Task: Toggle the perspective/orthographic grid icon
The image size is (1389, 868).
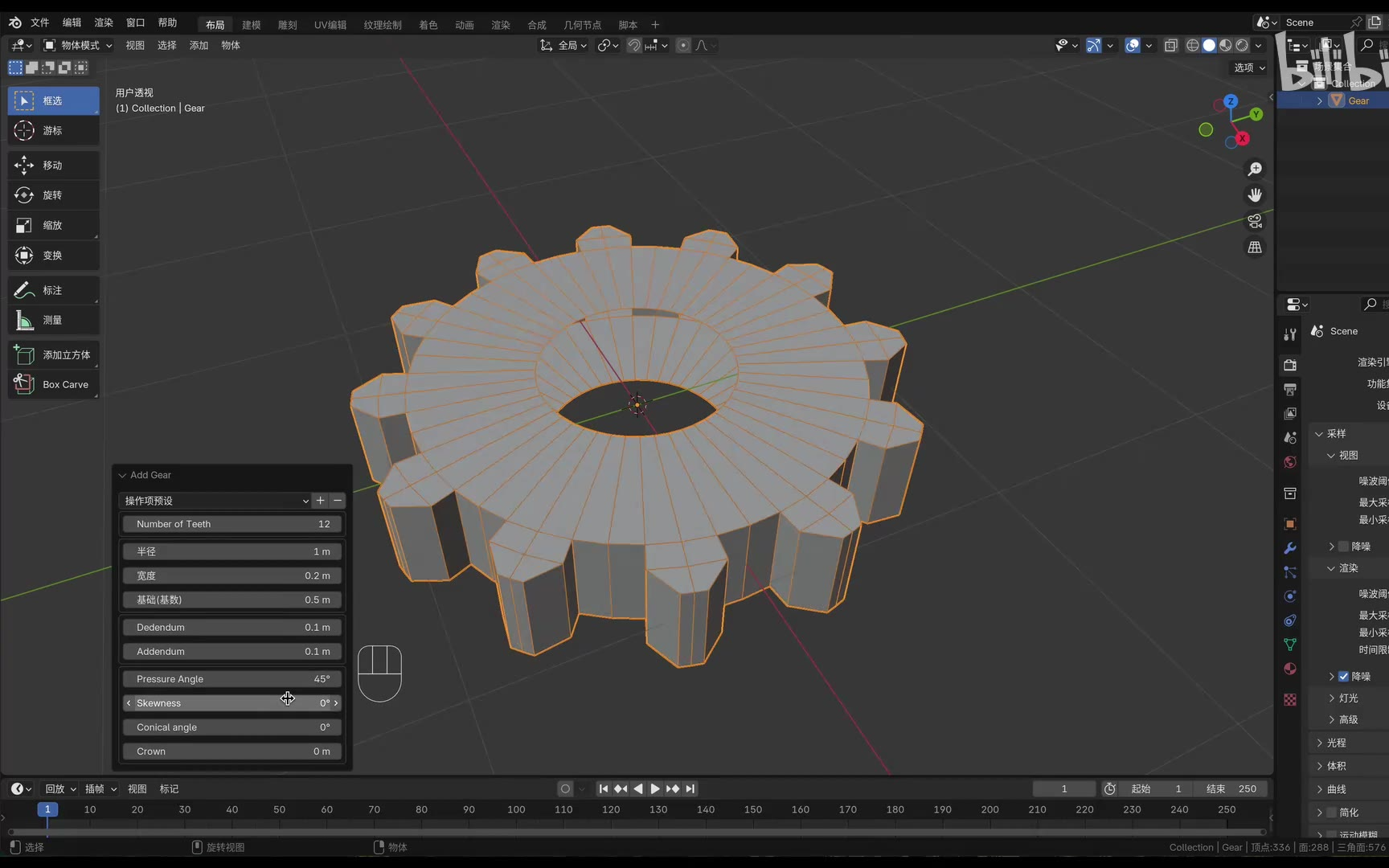Action: tap(1255, 248)
